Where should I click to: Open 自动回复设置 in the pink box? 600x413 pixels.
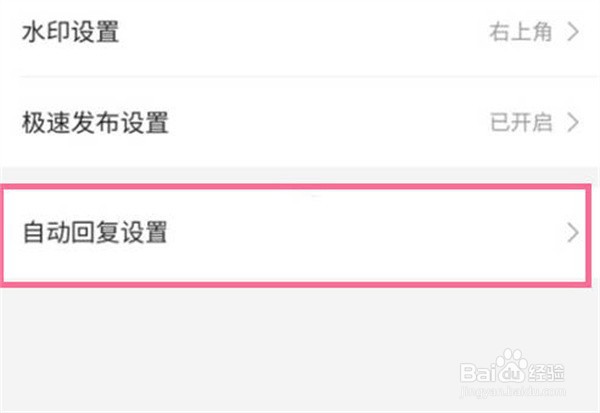[295, 234]
